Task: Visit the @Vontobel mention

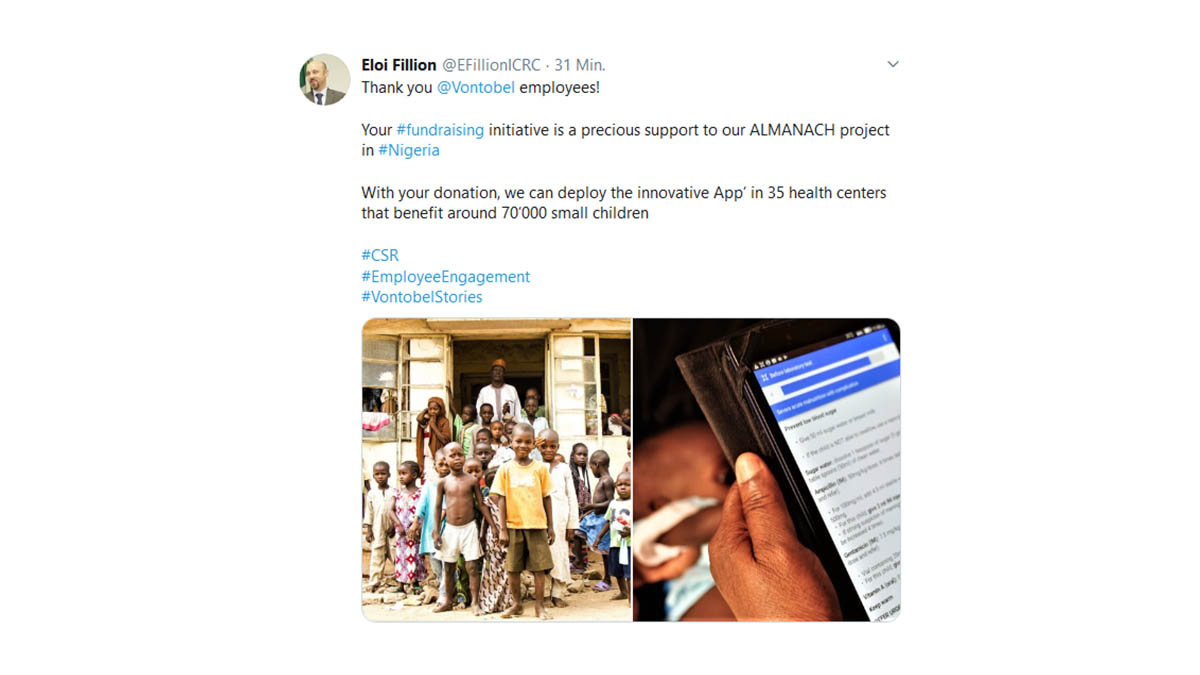Action: pos(476,87)
